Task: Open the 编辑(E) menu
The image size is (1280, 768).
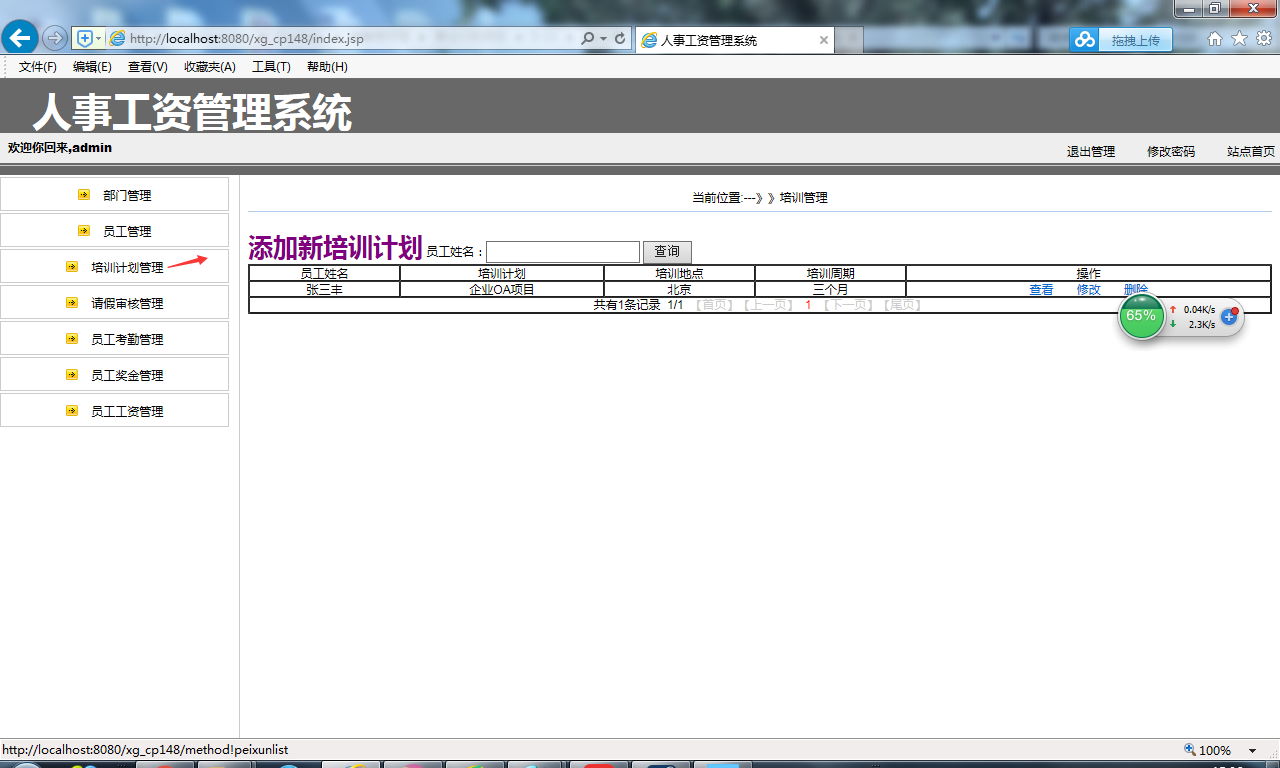Action: tap(92, 67)
